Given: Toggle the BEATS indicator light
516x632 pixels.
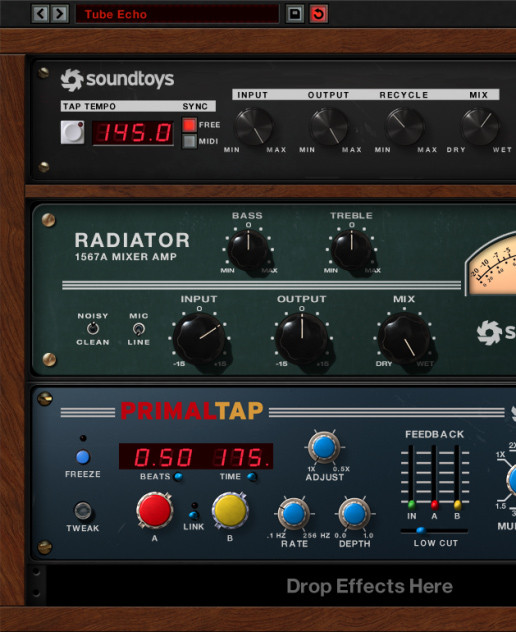Looking at the screenshot, I should (x=178, y=477).
